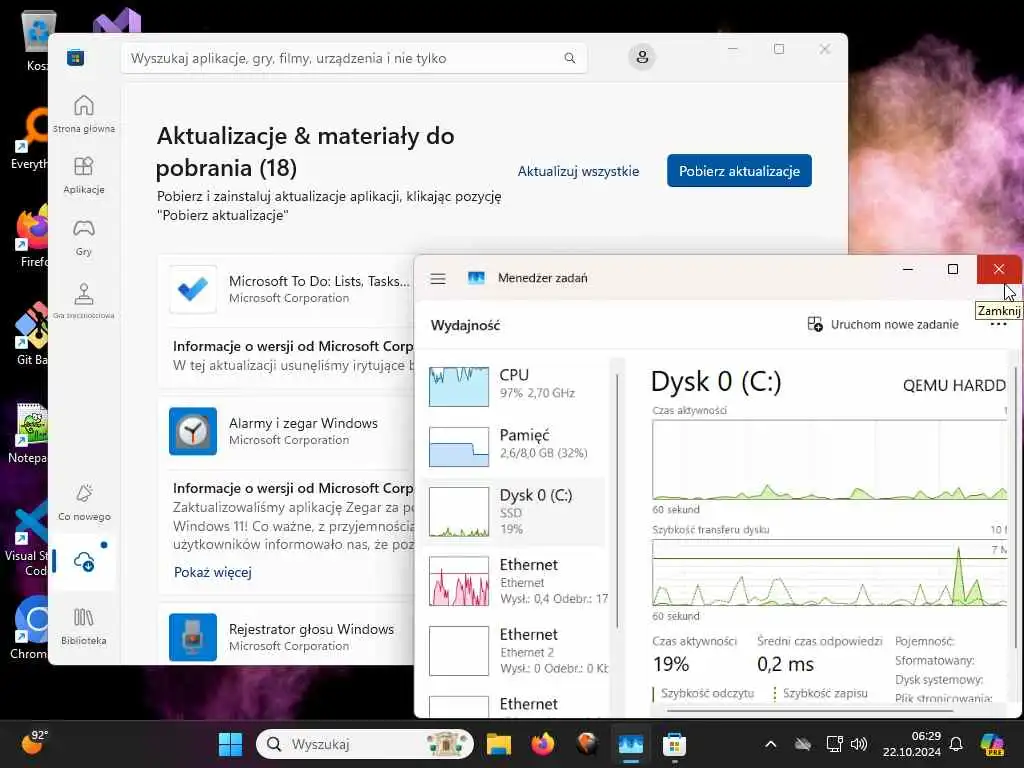Switch to Task Manager taskbar icon
Screen dimensions: 1024x768
[631, 744]
